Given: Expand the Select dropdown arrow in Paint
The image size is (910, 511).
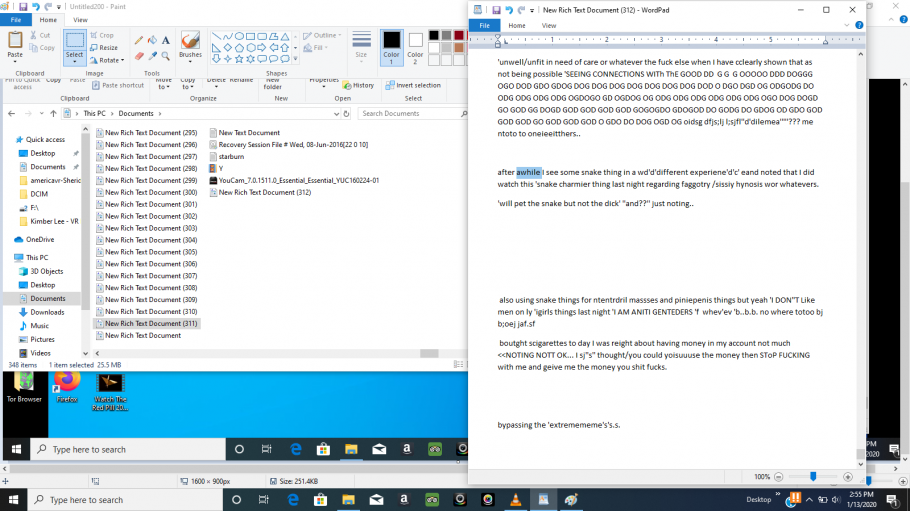Looking at the screenshot, I should pos(74,60).
